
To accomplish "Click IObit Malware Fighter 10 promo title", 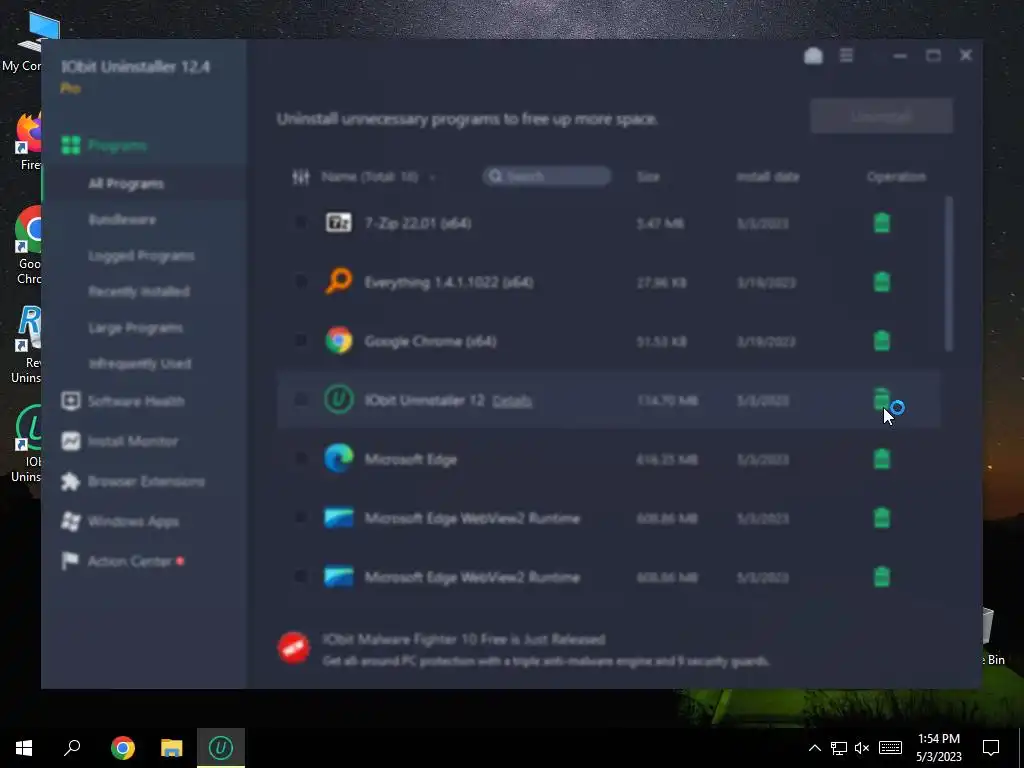I will pos(464,639).
